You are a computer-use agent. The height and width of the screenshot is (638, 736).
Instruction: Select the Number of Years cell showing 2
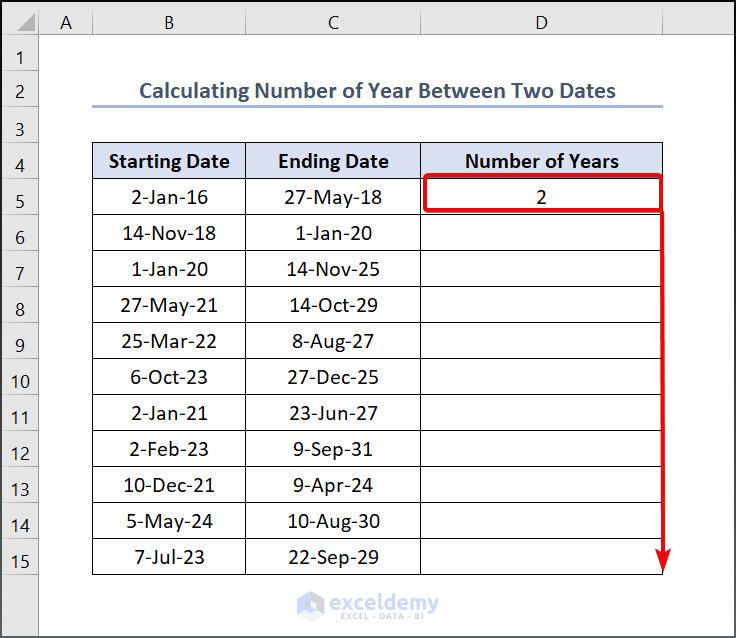tap(541, 197)
